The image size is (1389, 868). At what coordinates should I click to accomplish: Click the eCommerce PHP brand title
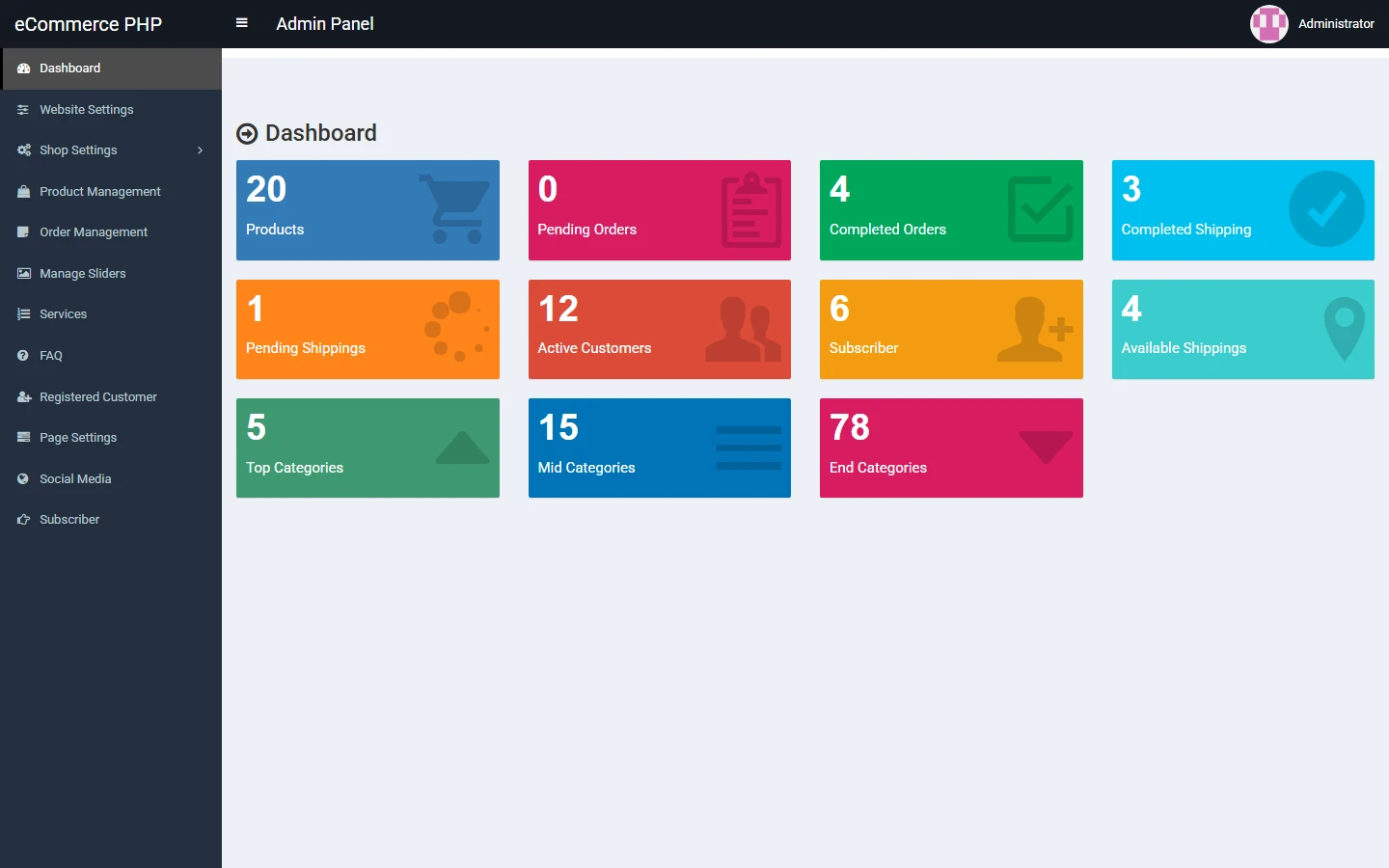tap(88, 24)
